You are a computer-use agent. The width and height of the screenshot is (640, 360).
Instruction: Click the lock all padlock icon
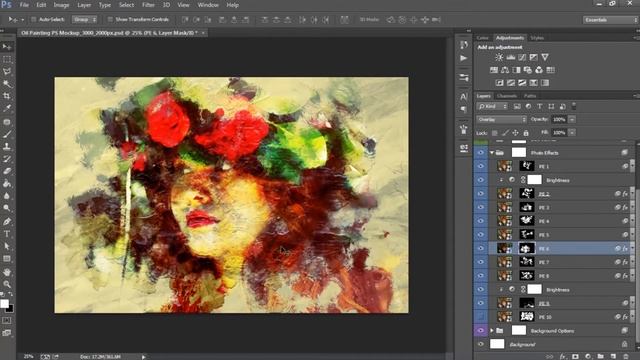[526, 133]
